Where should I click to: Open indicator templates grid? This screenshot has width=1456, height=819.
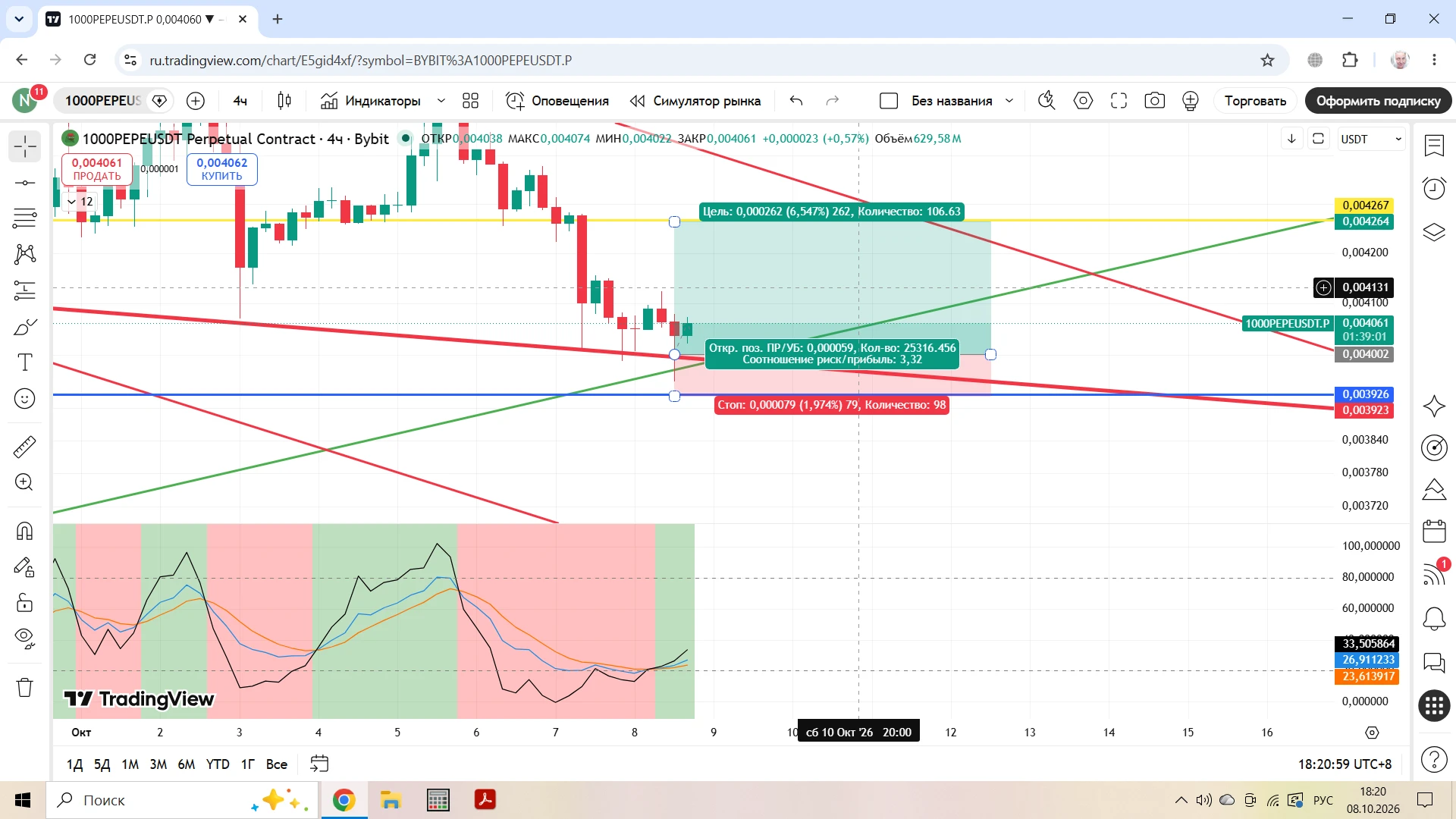[470, 101]
